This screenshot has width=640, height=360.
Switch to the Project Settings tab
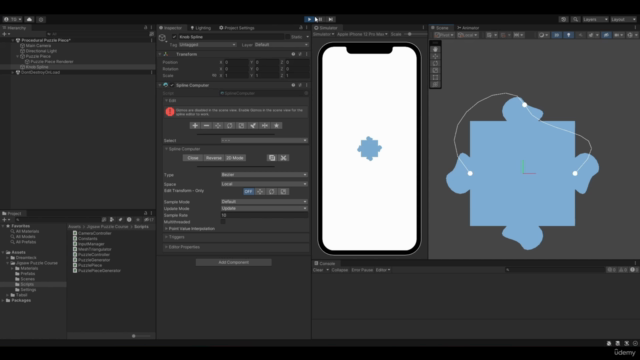237,28
